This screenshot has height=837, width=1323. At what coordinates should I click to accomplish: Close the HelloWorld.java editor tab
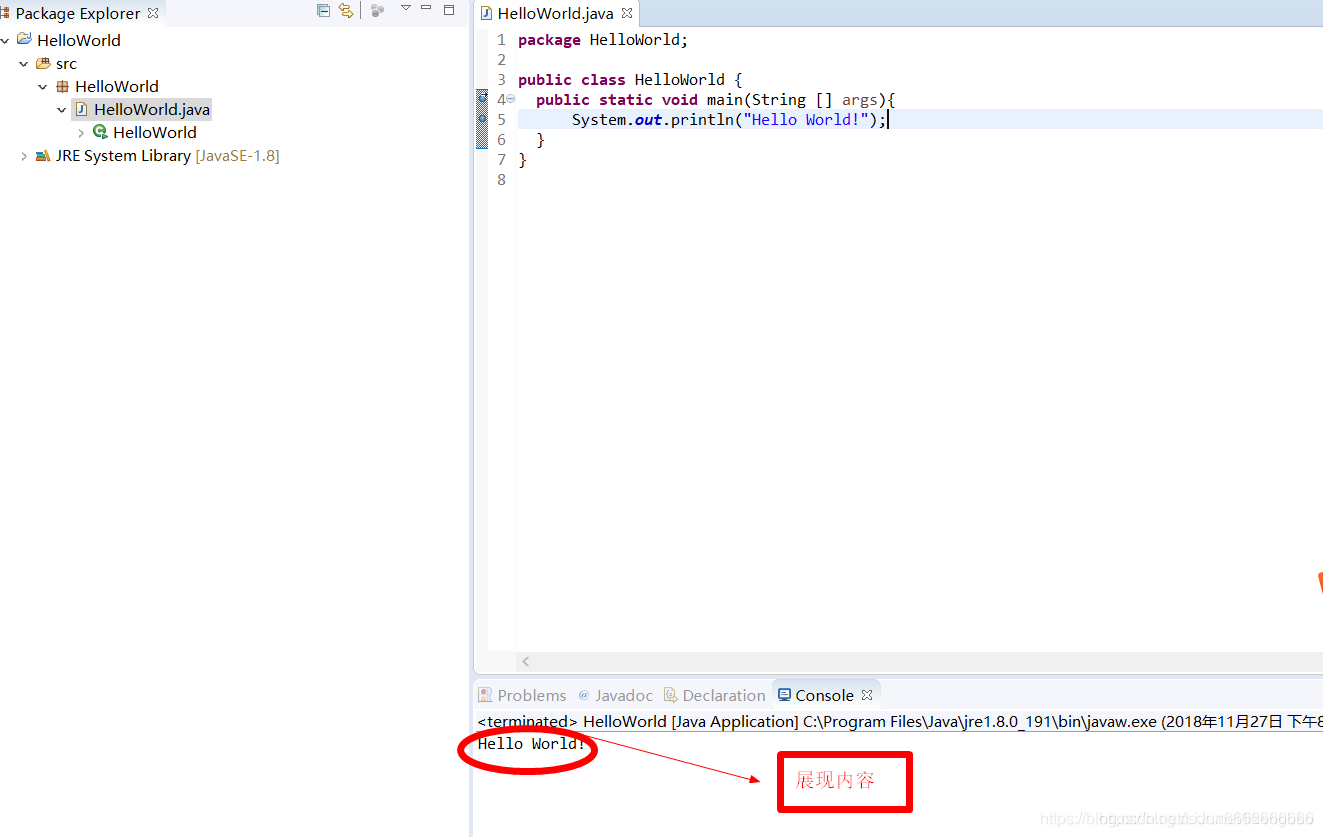click(627, 14)
